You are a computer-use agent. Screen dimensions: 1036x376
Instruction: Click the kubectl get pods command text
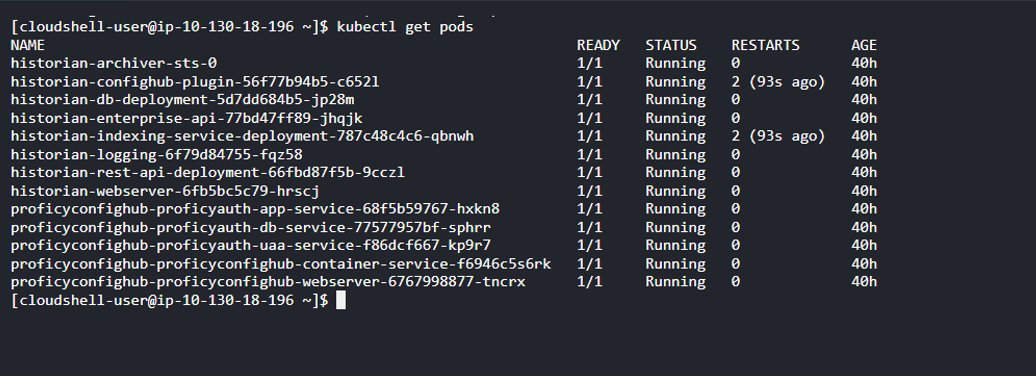click(x=405, y=27)
